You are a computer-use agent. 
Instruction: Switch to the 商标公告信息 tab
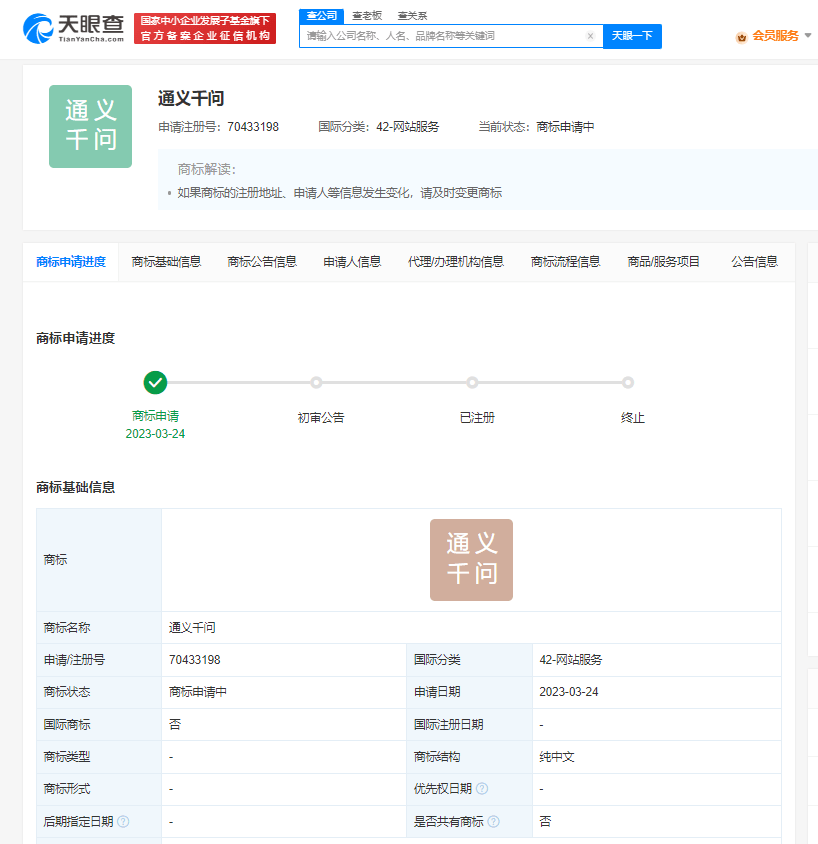pos(262,262)
